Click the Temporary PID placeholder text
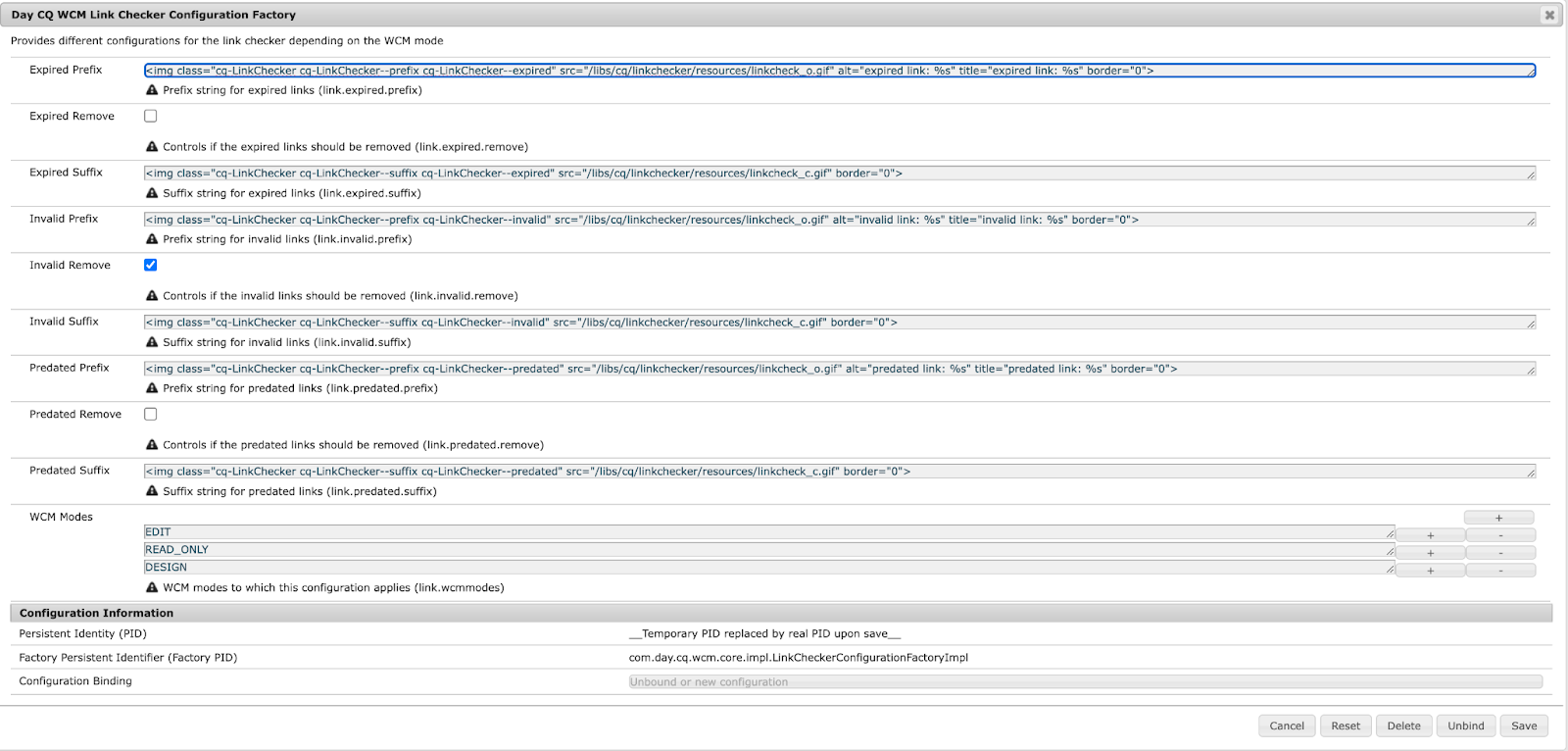This screenshot has height=751, width=1568. 764,634
